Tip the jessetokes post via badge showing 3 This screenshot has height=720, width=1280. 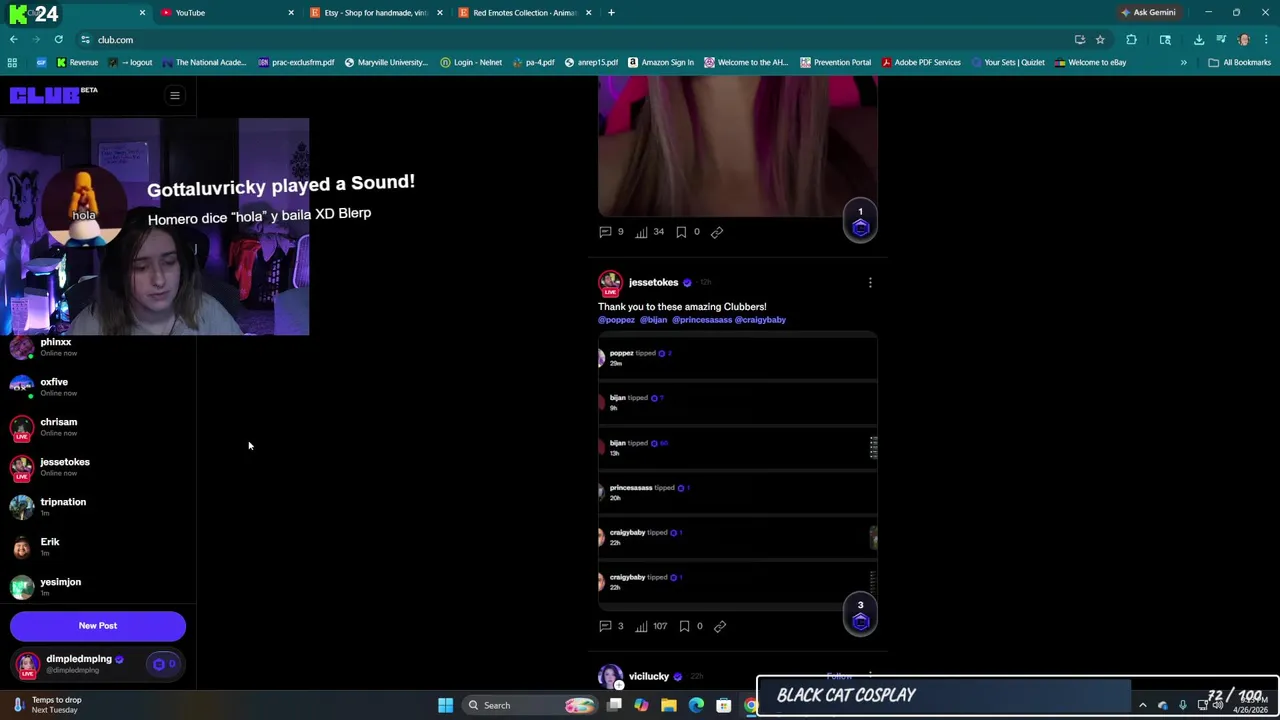(860, 615)
